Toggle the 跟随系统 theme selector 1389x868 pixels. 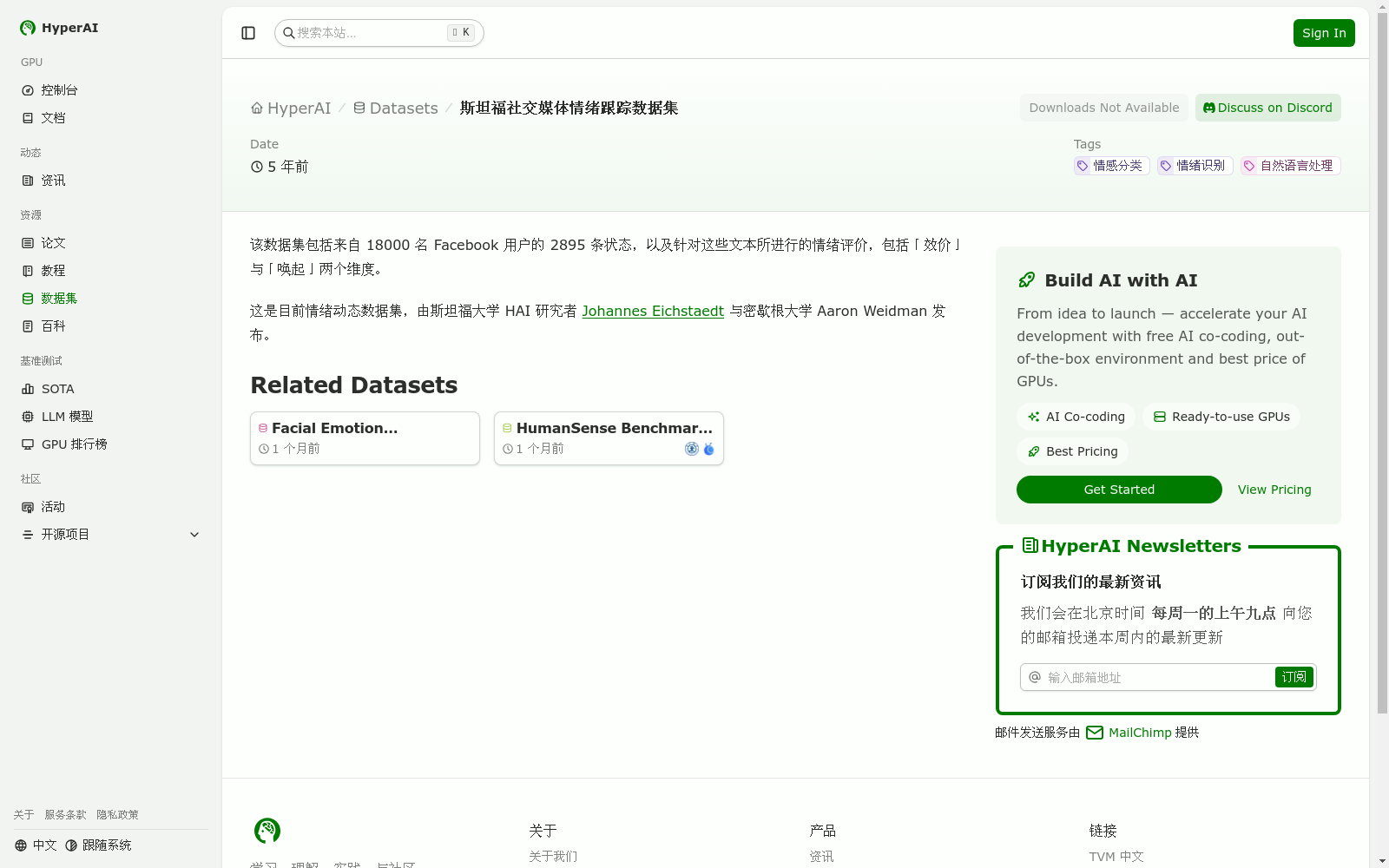click(x=98, y=845)
